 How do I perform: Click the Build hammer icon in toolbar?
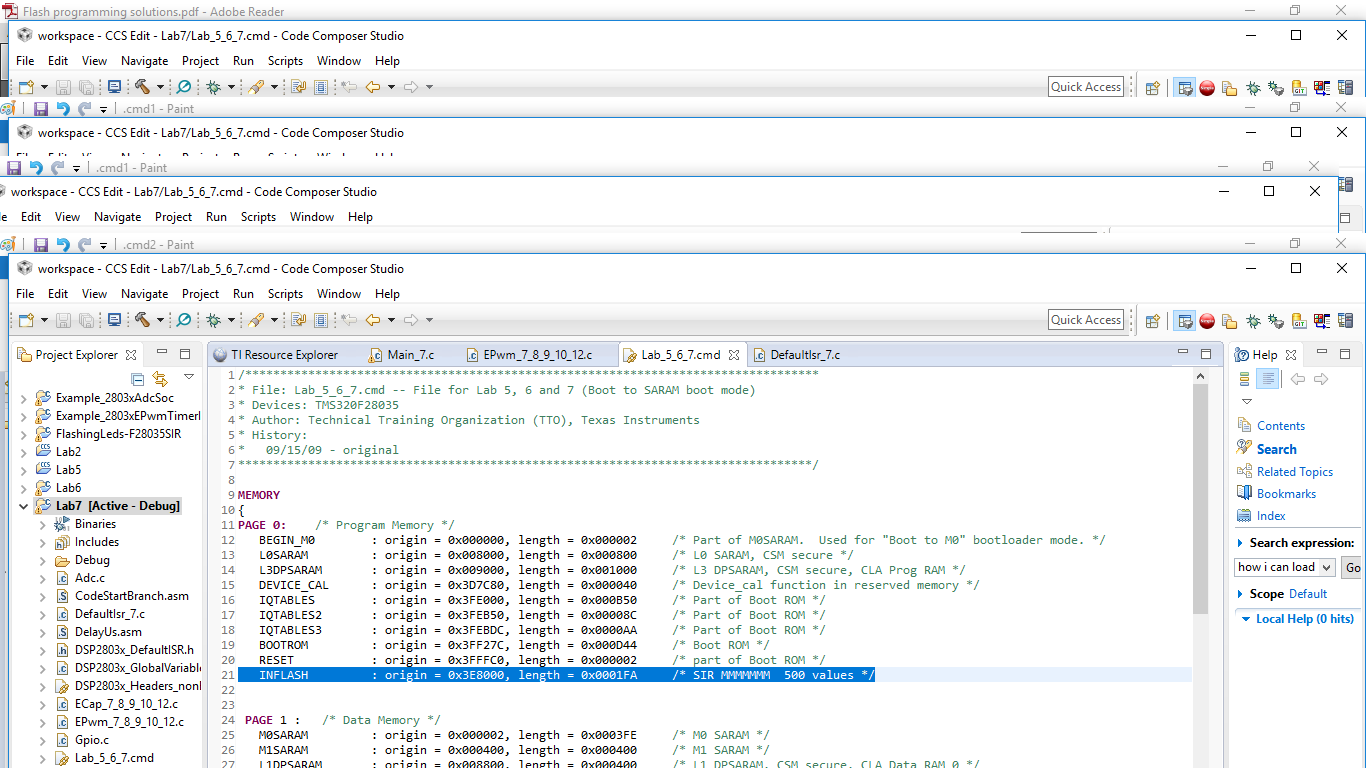click(142, 320)
